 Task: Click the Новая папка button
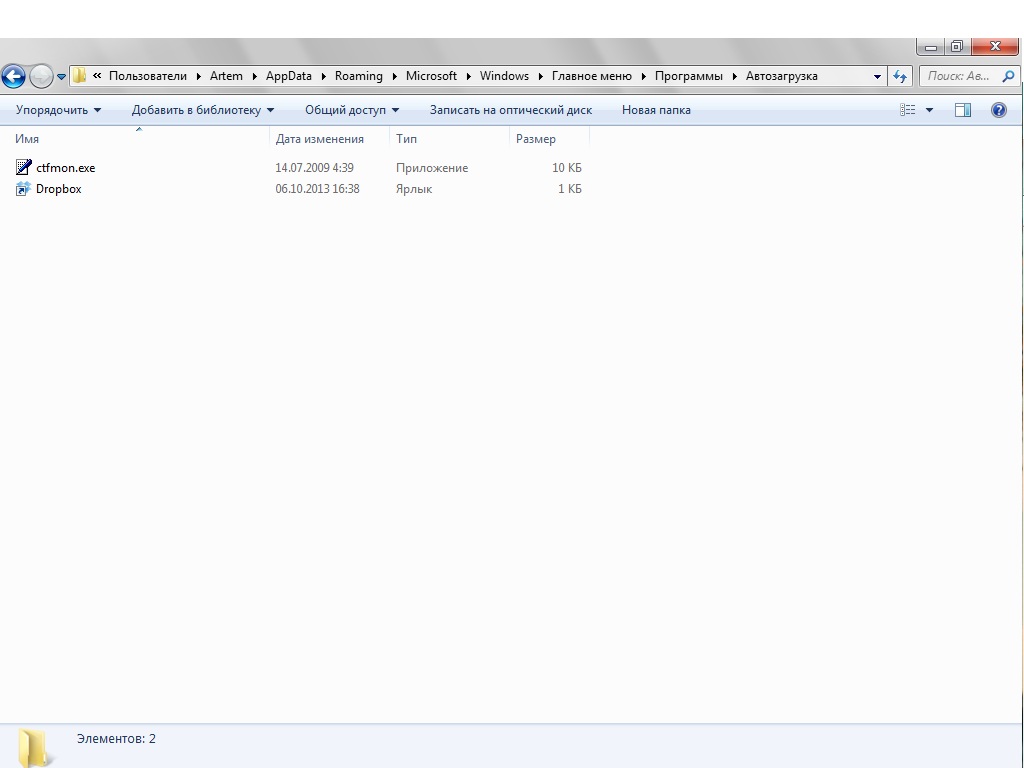tap(656, 110)
